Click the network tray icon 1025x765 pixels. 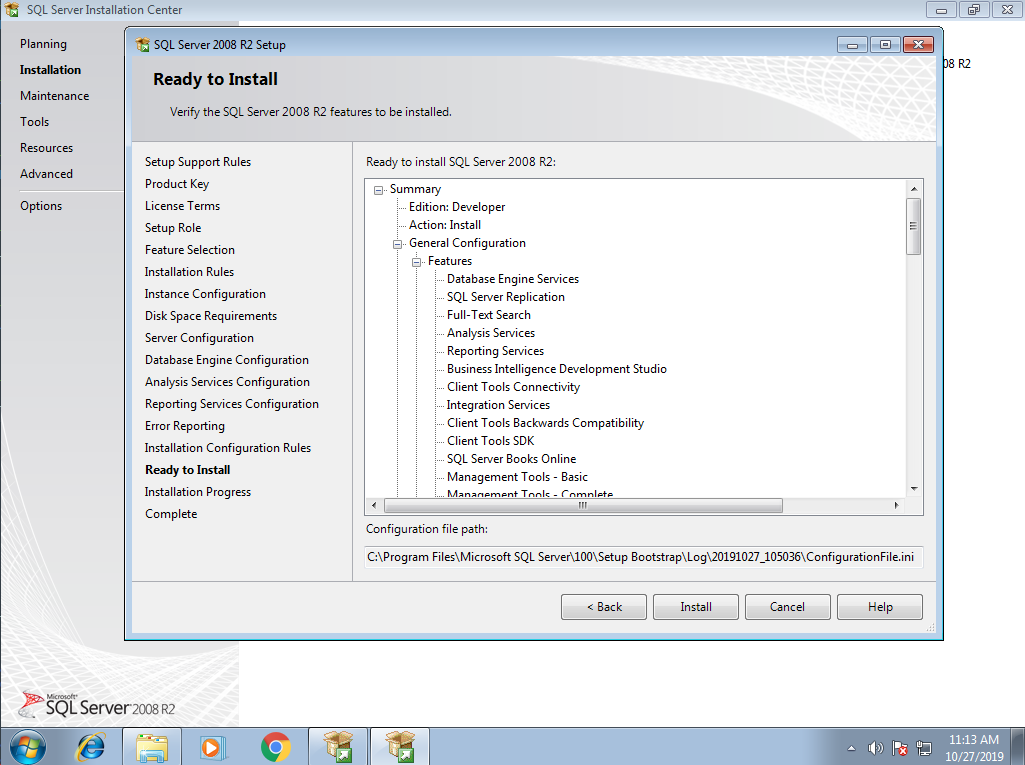point(924,748)
